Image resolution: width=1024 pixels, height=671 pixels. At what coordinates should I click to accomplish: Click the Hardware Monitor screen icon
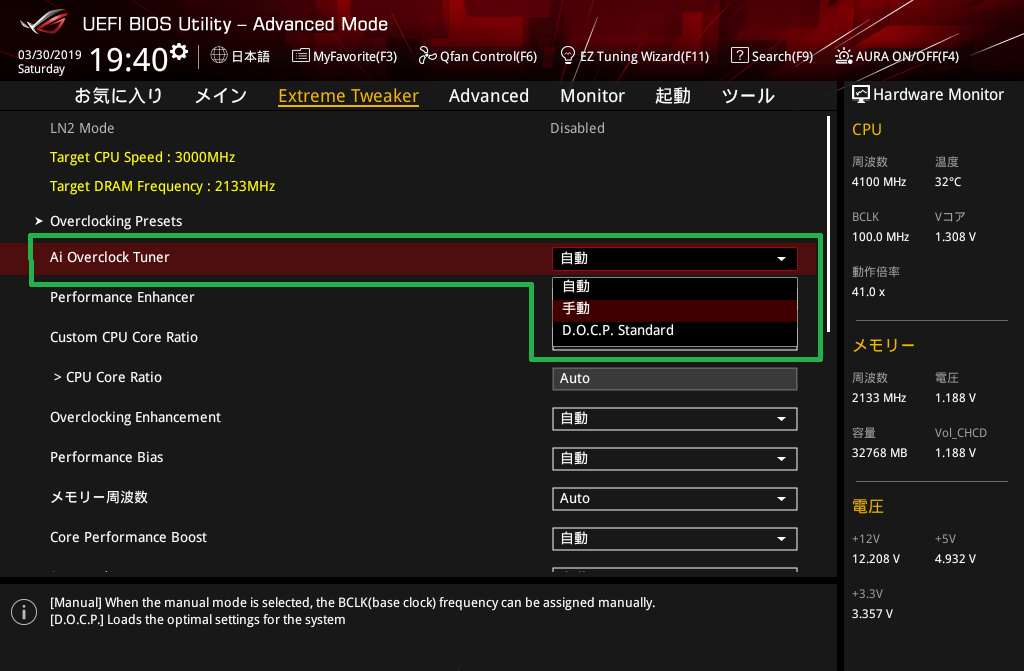click(x=861, y=94)
